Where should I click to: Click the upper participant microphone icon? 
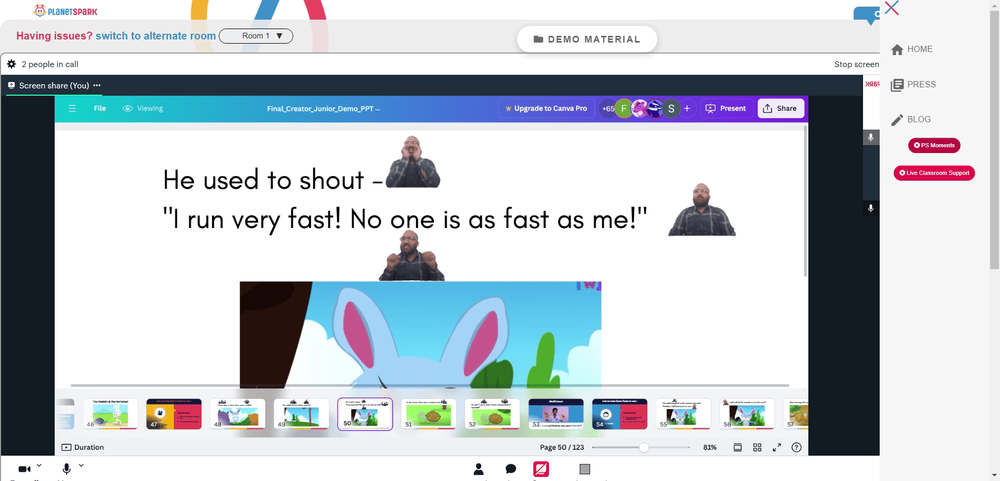point(871,137)
